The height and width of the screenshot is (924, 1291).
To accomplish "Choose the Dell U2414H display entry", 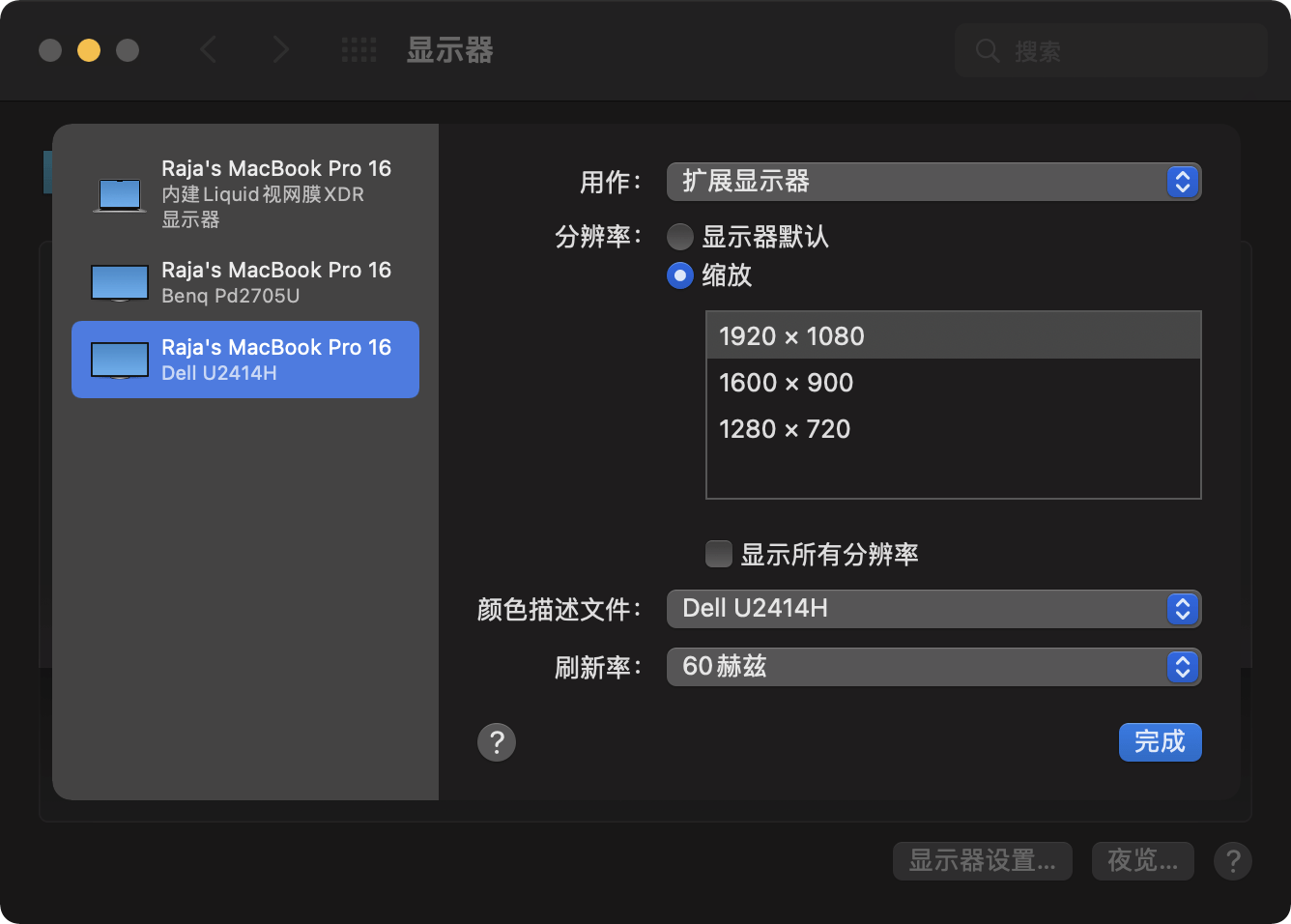I will (245, 360).
